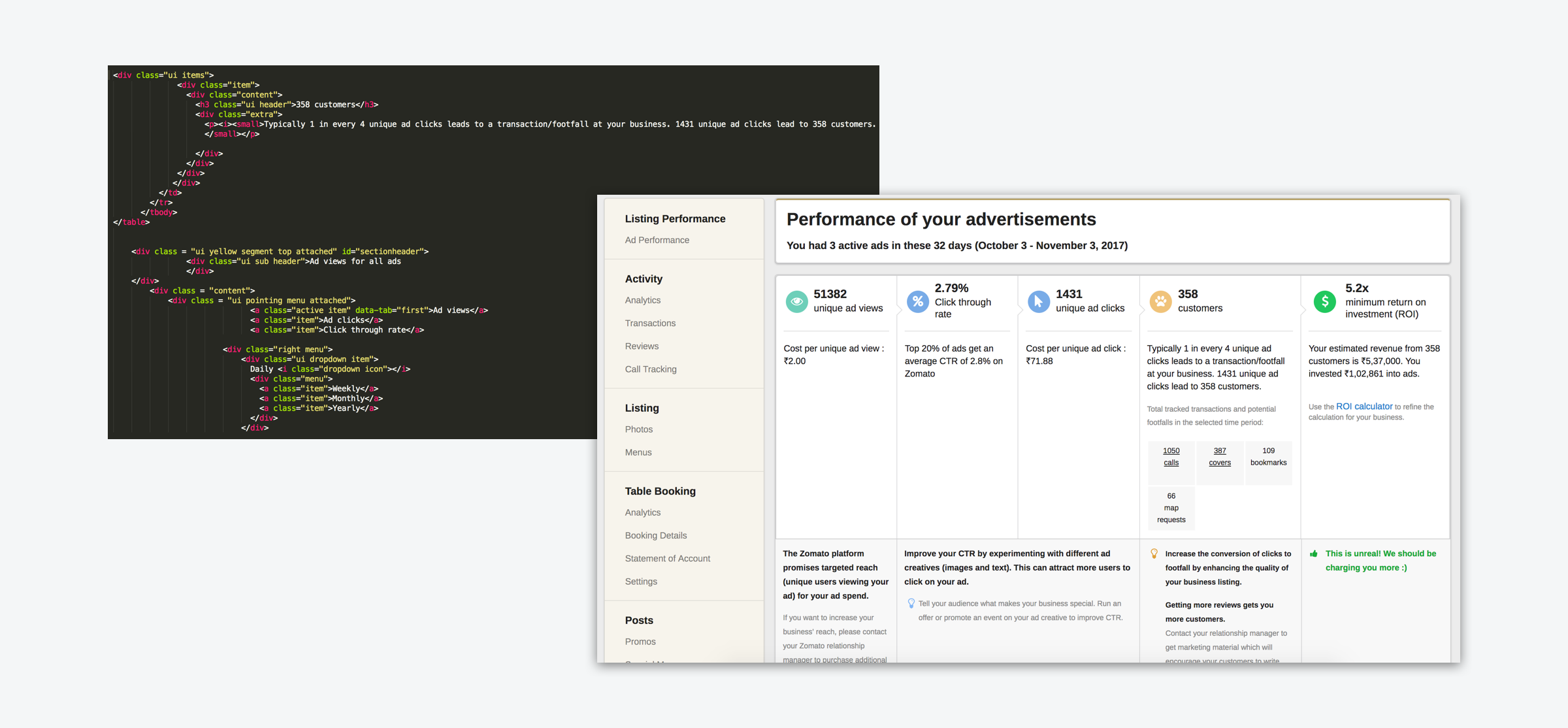Click the 66 map requests box

[x=1171, y=508]
